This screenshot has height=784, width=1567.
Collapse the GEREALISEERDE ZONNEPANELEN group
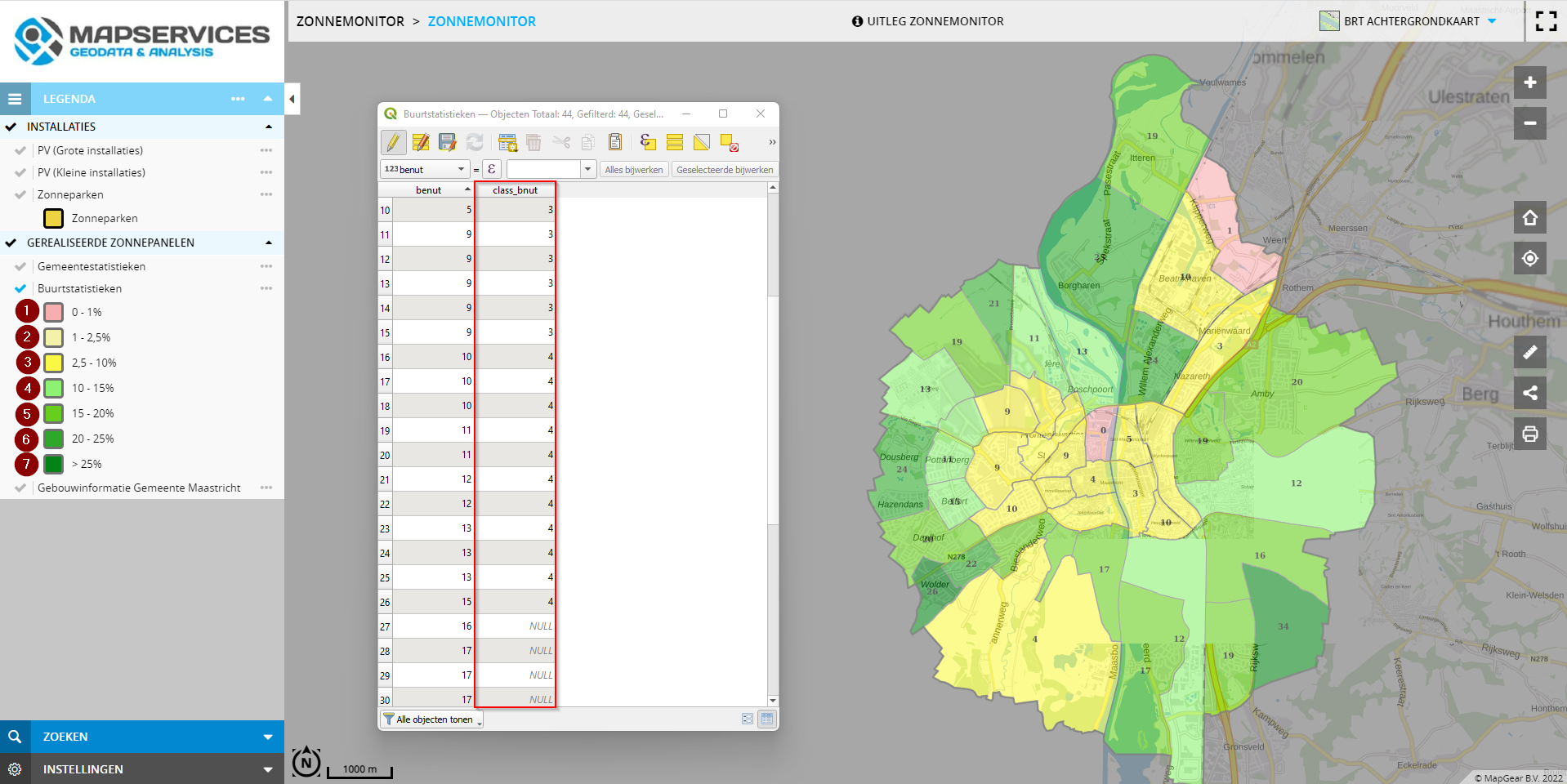(x=269, y=243)
